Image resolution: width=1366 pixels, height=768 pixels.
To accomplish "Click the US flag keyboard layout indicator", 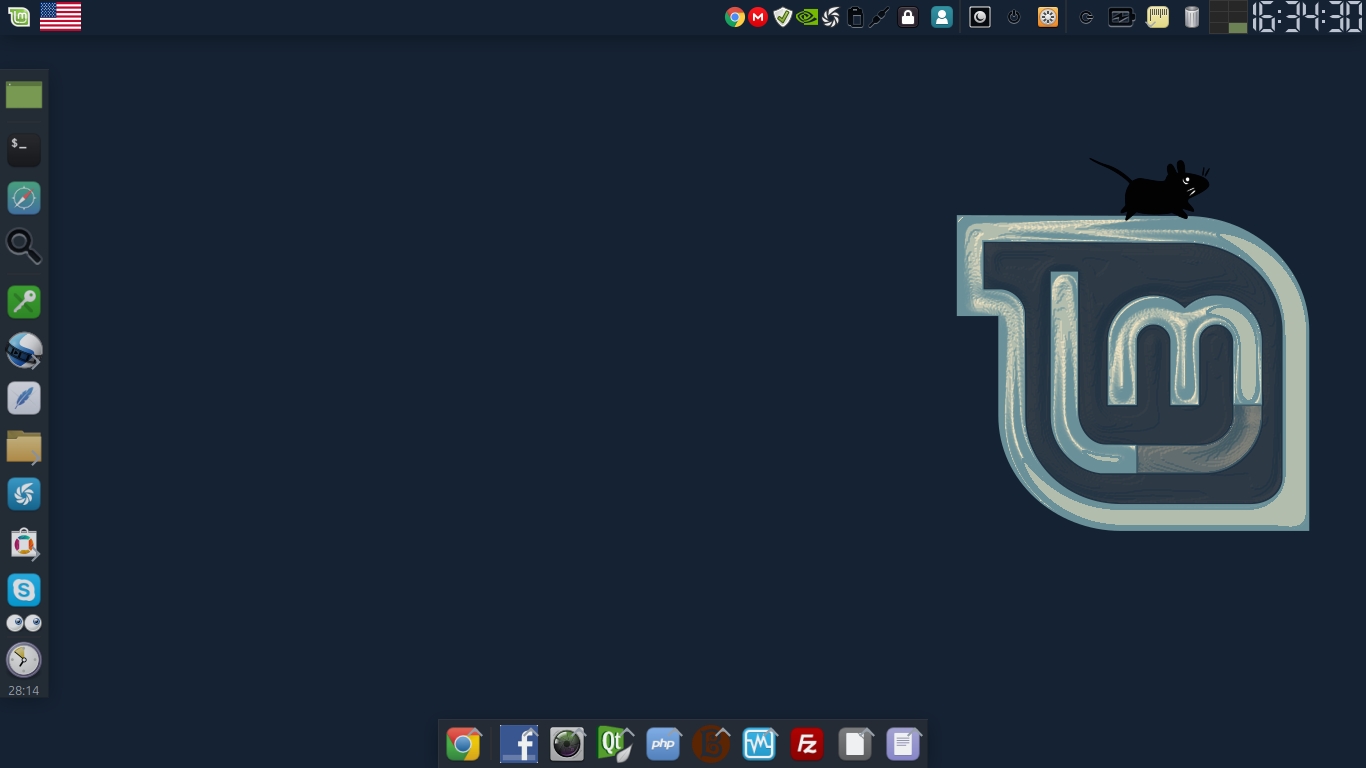I will (60, 17).
